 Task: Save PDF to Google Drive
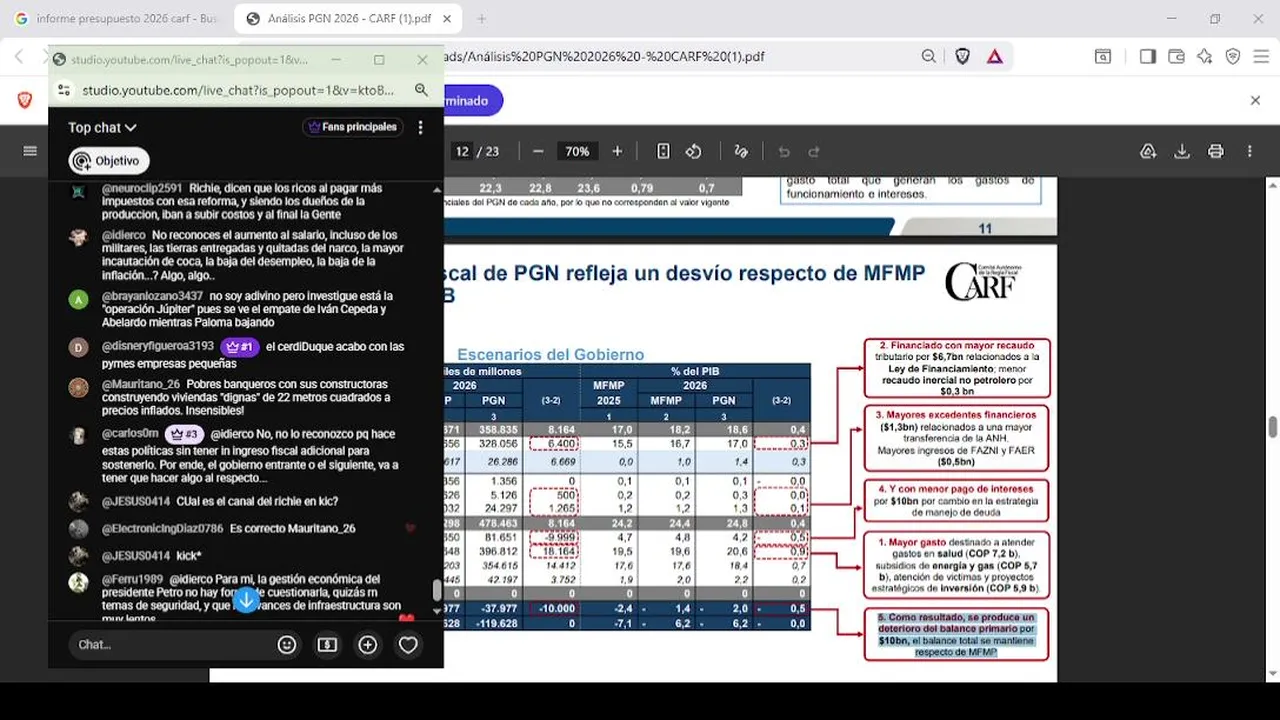[1148, 151]
